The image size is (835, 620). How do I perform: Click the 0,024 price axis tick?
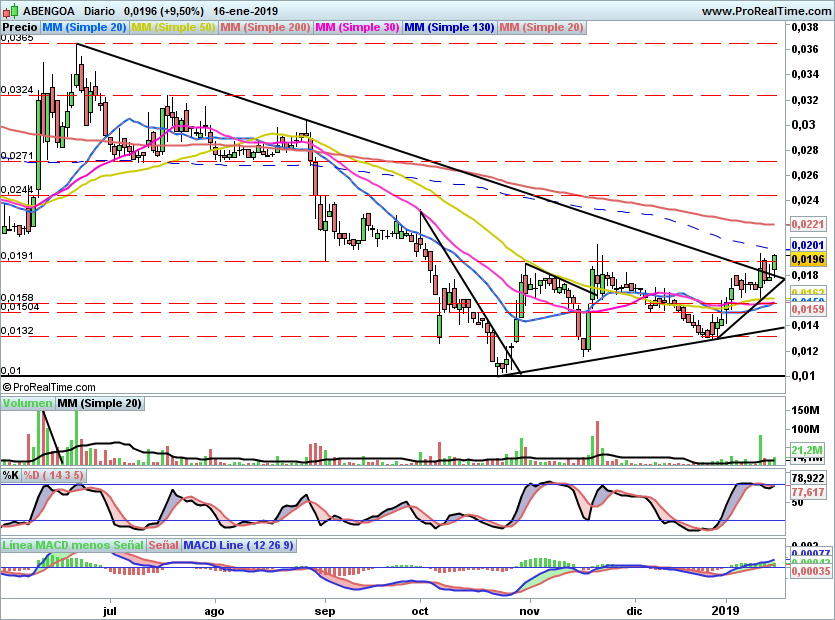tap(805, 200)
